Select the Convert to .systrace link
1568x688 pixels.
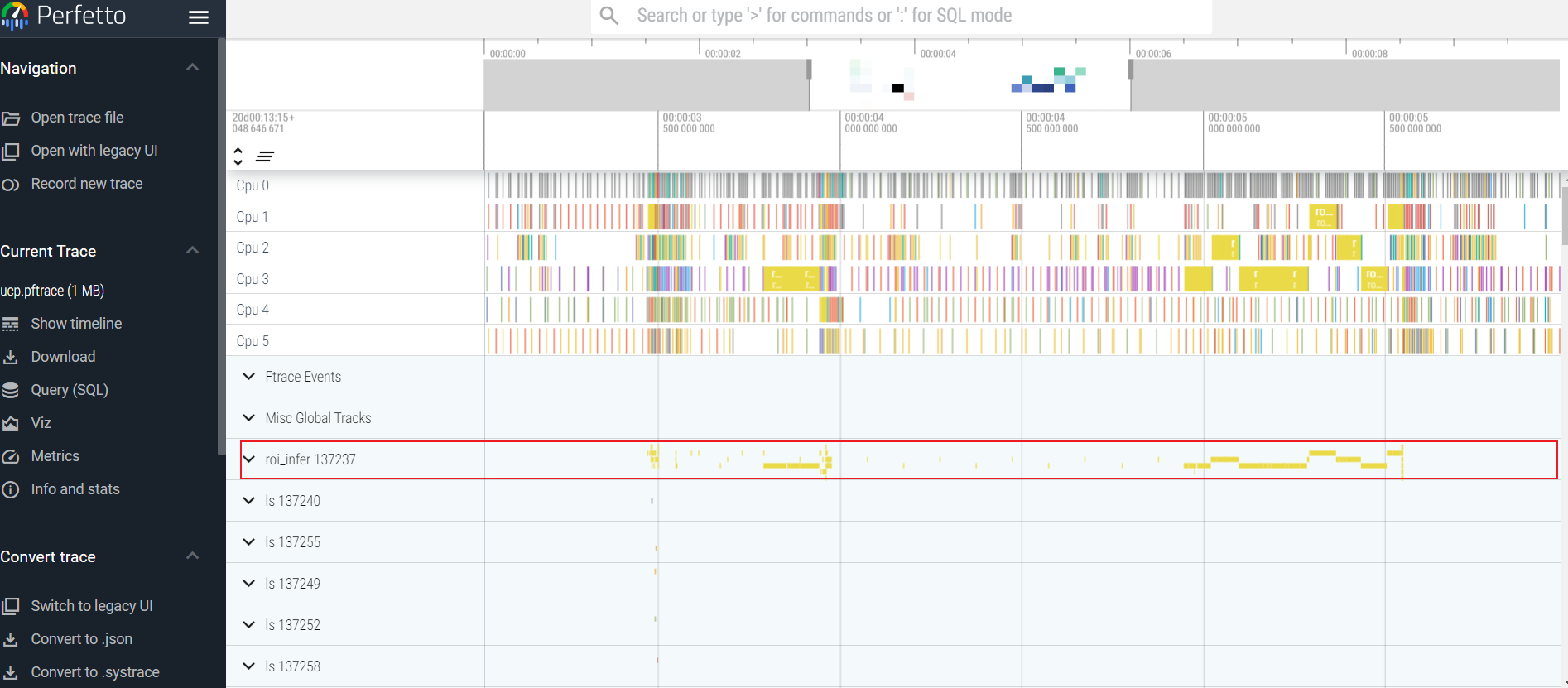click(94, 672)
